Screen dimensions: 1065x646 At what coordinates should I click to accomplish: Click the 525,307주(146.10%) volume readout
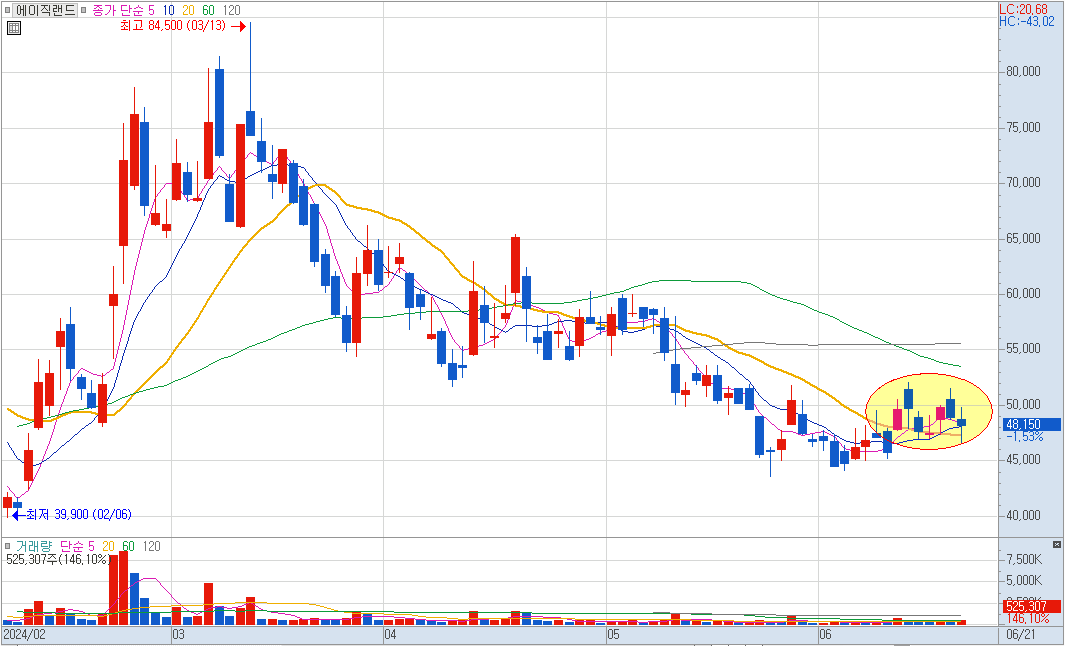(x=58, y=559)
